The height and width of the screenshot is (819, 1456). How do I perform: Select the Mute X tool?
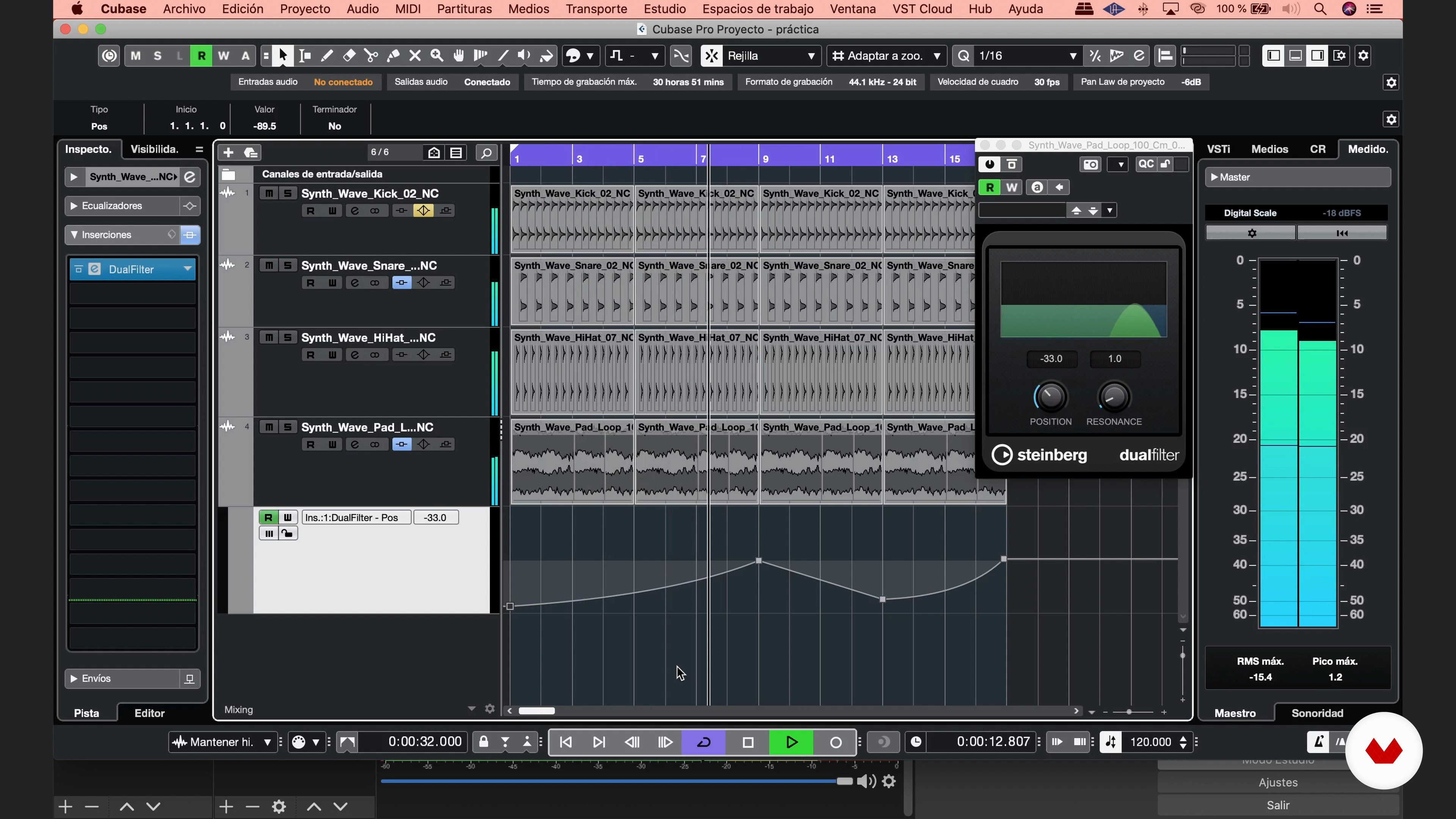415,55
